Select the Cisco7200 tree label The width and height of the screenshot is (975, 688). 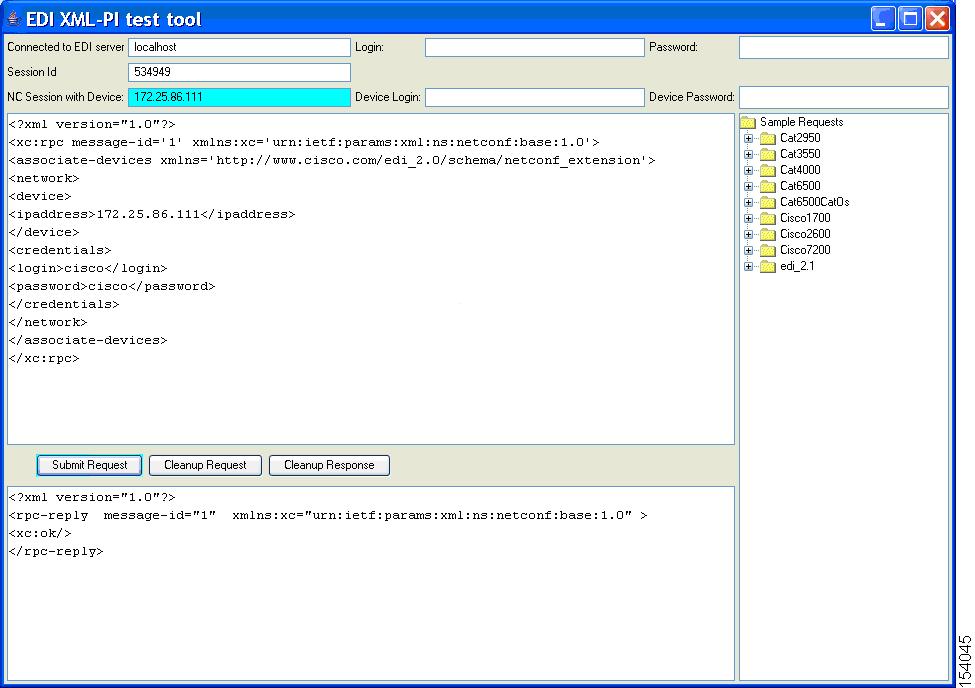point(805,250)
